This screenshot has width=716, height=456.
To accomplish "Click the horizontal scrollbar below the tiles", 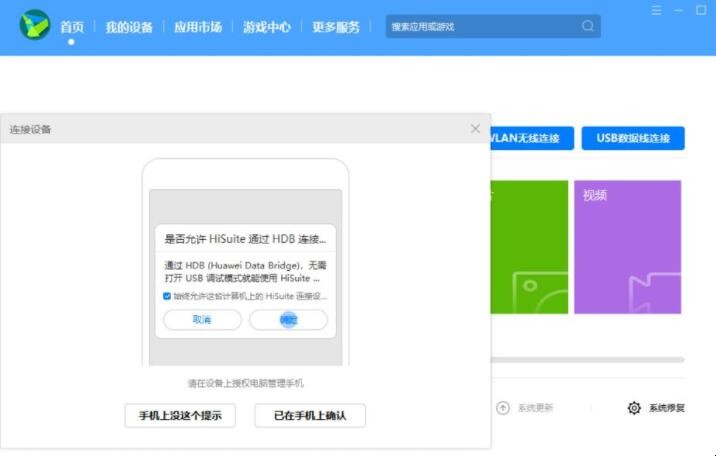I will tap(588, 360).
